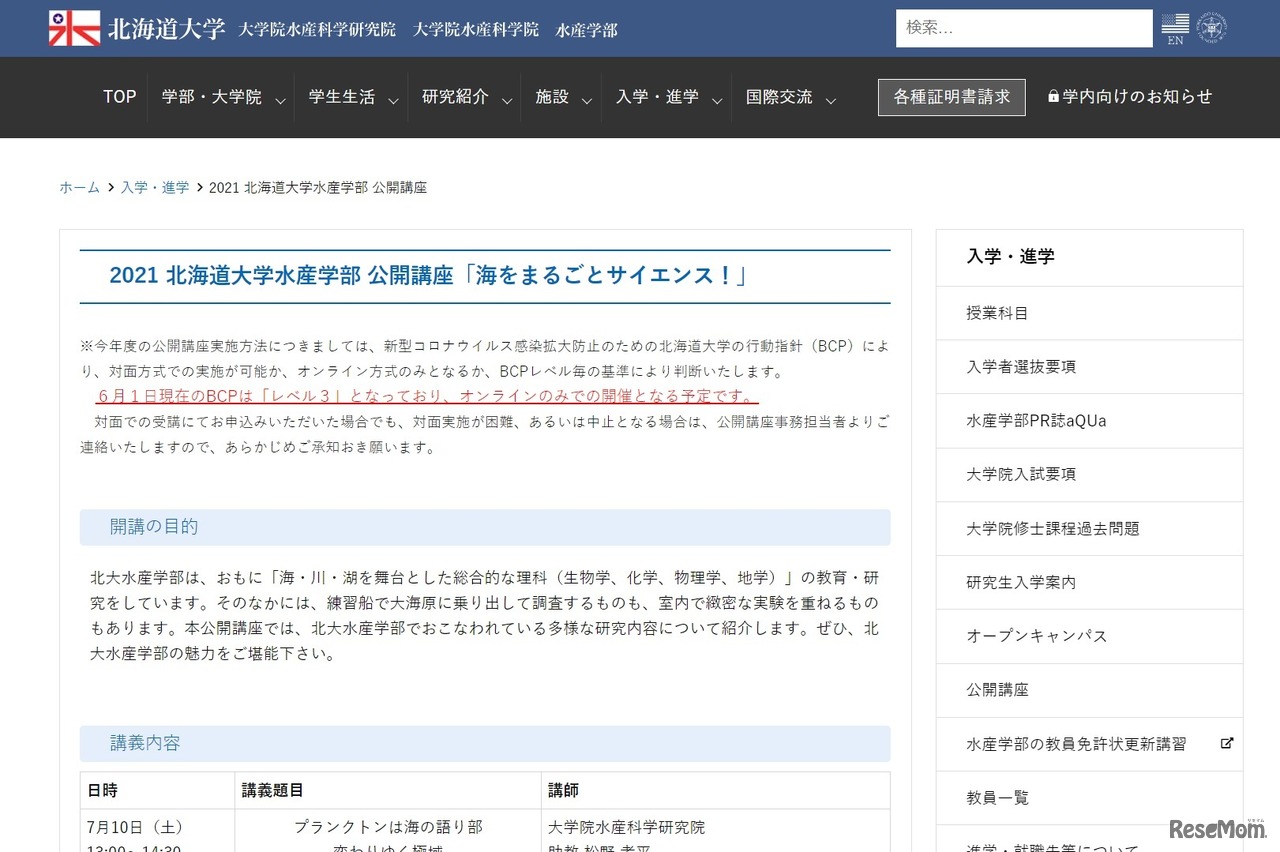Click the lock icon for 学内向けのお知らせ
The width and height of the screenshot is (1280, 852).
[1053, 97]
